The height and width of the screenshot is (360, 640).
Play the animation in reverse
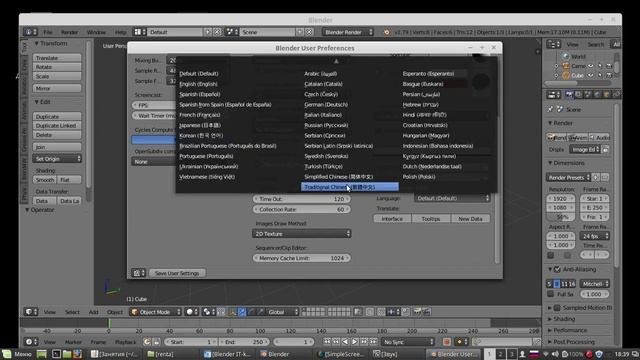pyautogui.click(x=345, y=342)
